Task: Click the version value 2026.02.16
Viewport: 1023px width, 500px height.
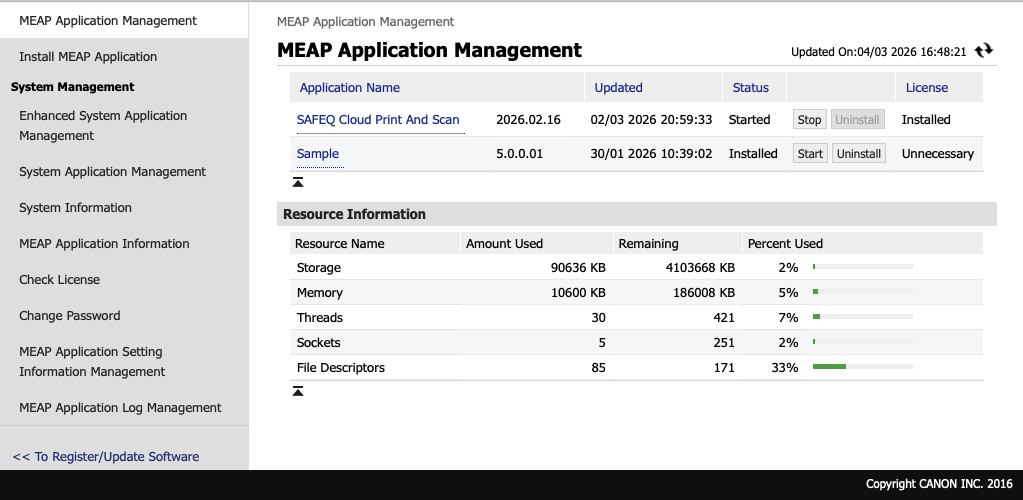Action: point(528,119)
